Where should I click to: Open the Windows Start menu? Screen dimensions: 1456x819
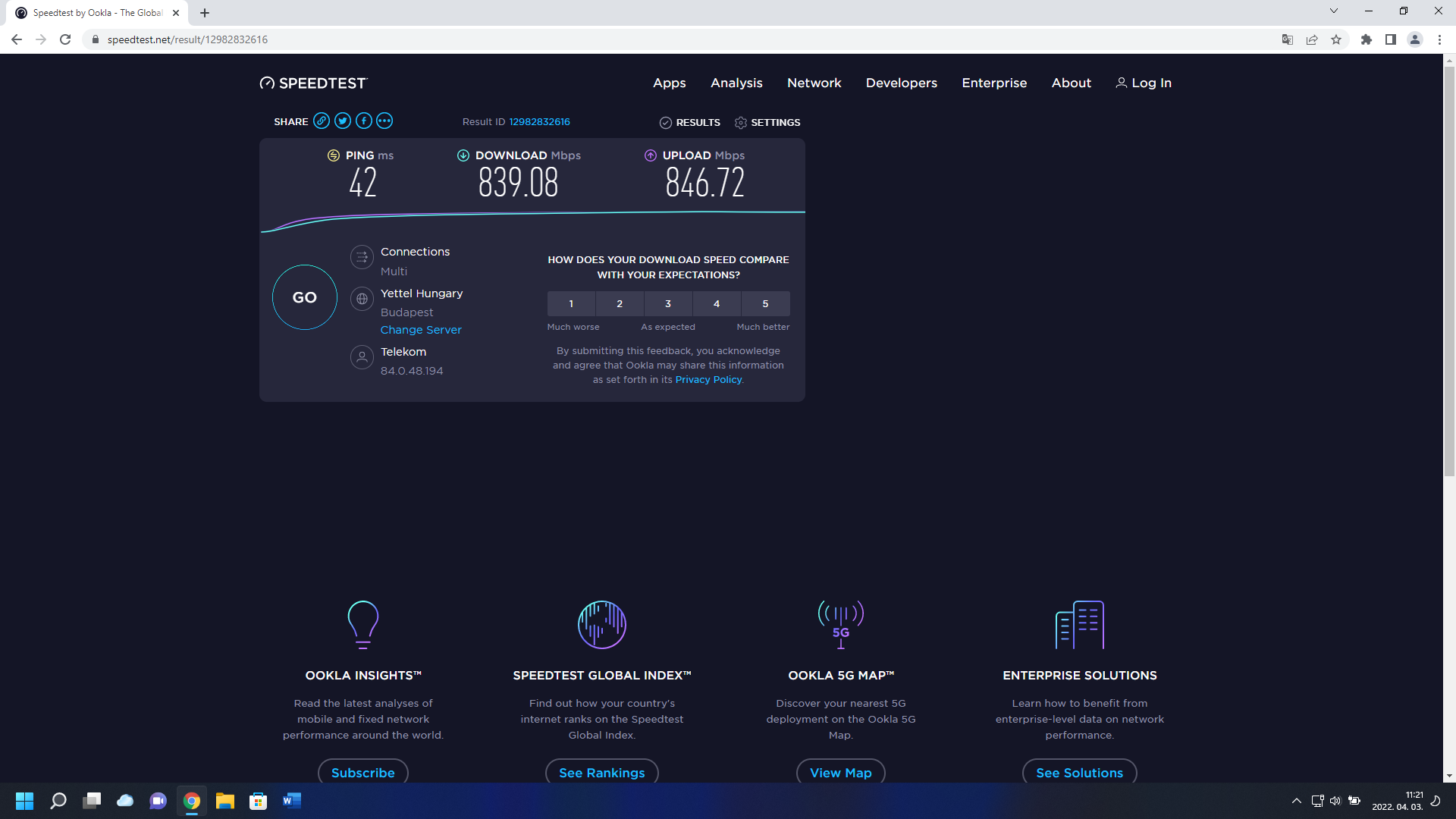(24, 801)
